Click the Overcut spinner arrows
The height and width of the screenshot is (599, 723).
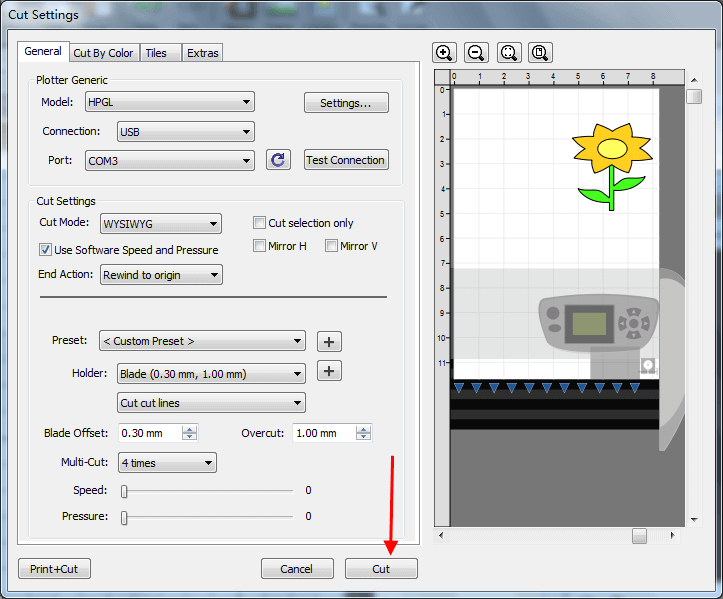(x=363, y=433)
